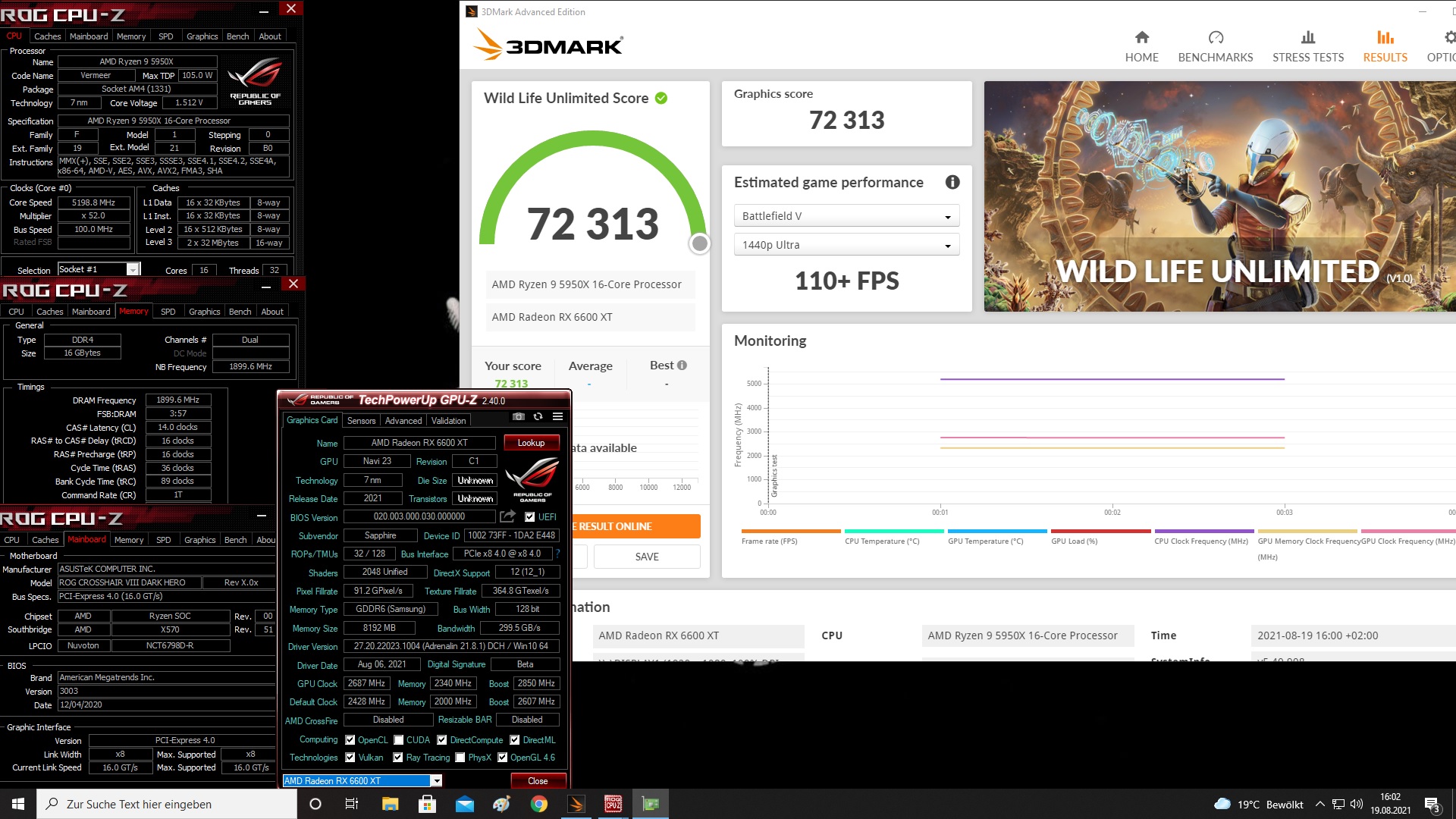Open Task View on the taskbar
This screenshot has height=819, width=1456.
pyautogui.click(x=352, y=804)
